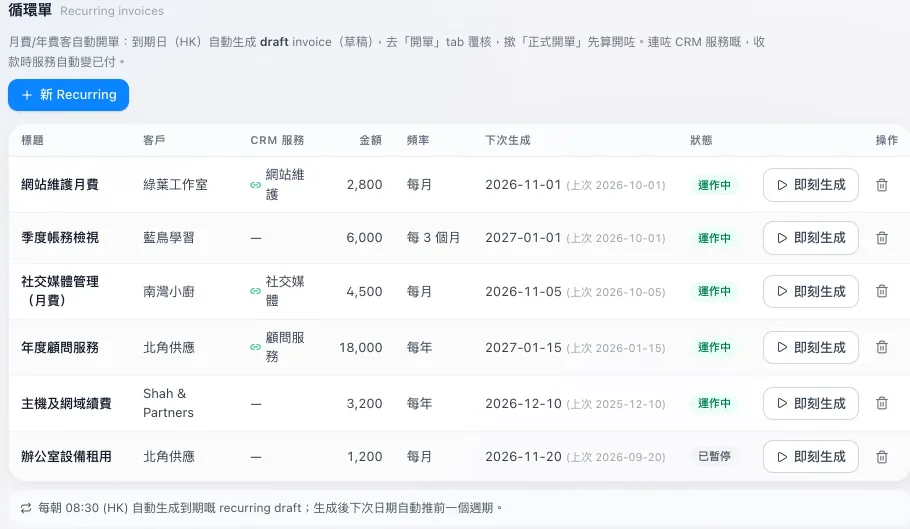Click customer 北角供應 in 年度顧問服務 row
The height and width of the screenshot is (529, 910).
169,347
